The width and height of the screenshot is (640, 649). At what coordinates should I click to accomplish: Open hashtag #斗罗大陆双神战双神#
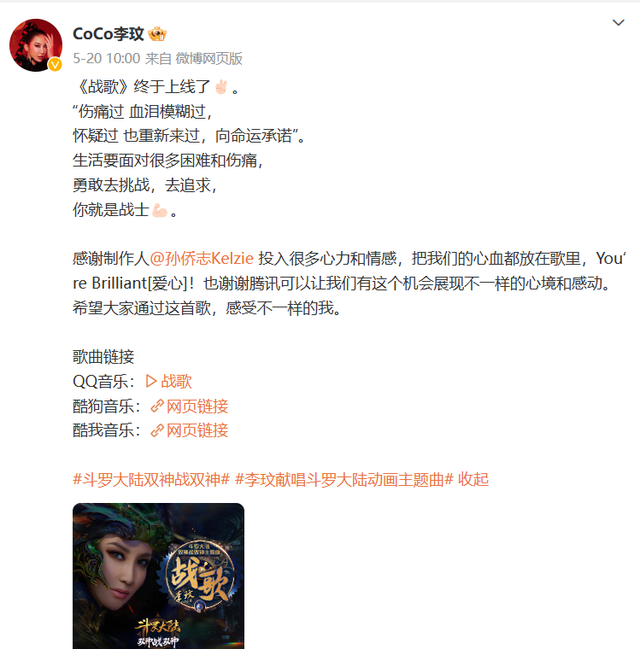tap(151, 480)
